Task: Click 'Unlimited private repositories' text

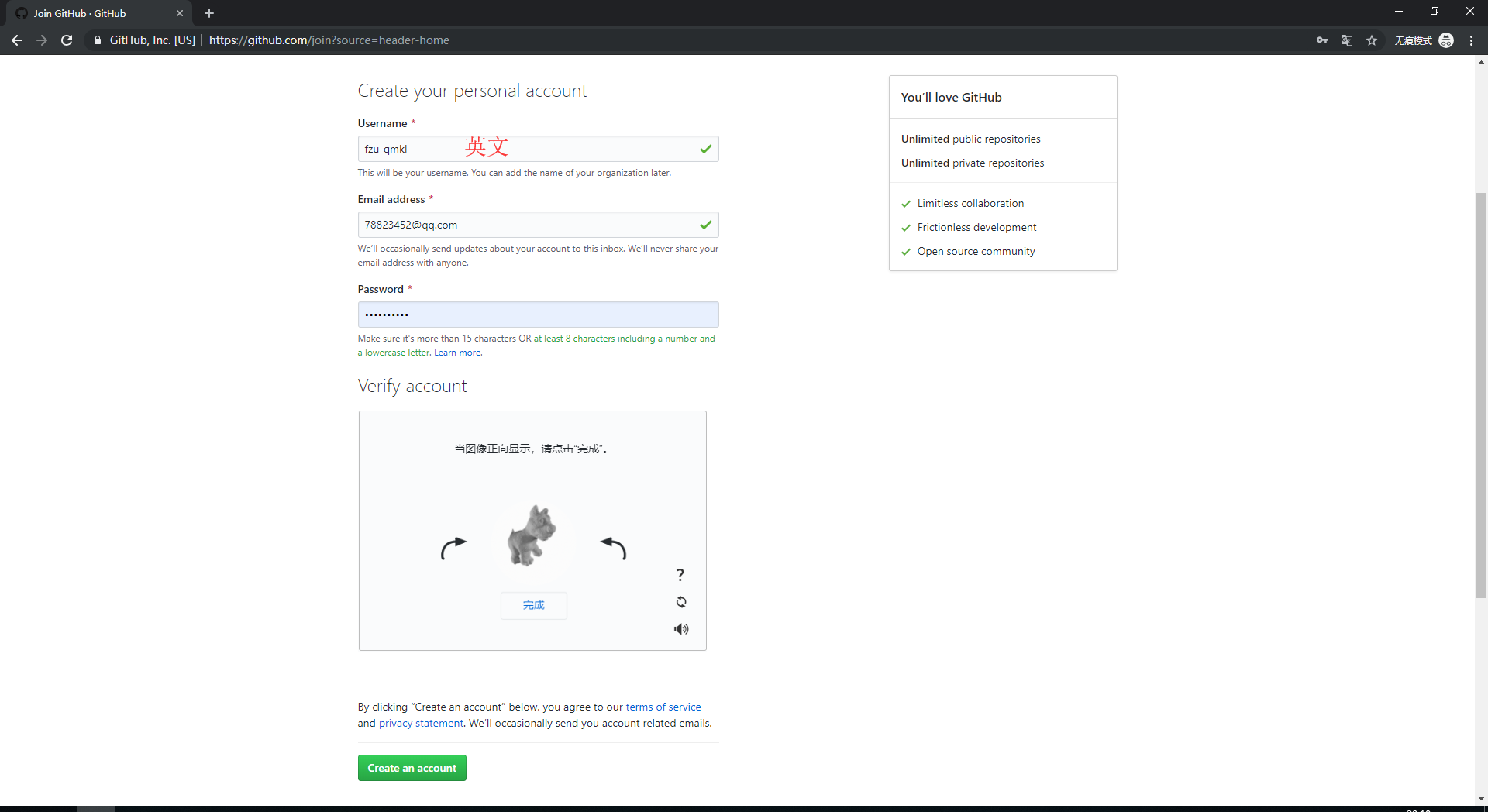Action: click(x=973, y=163)
